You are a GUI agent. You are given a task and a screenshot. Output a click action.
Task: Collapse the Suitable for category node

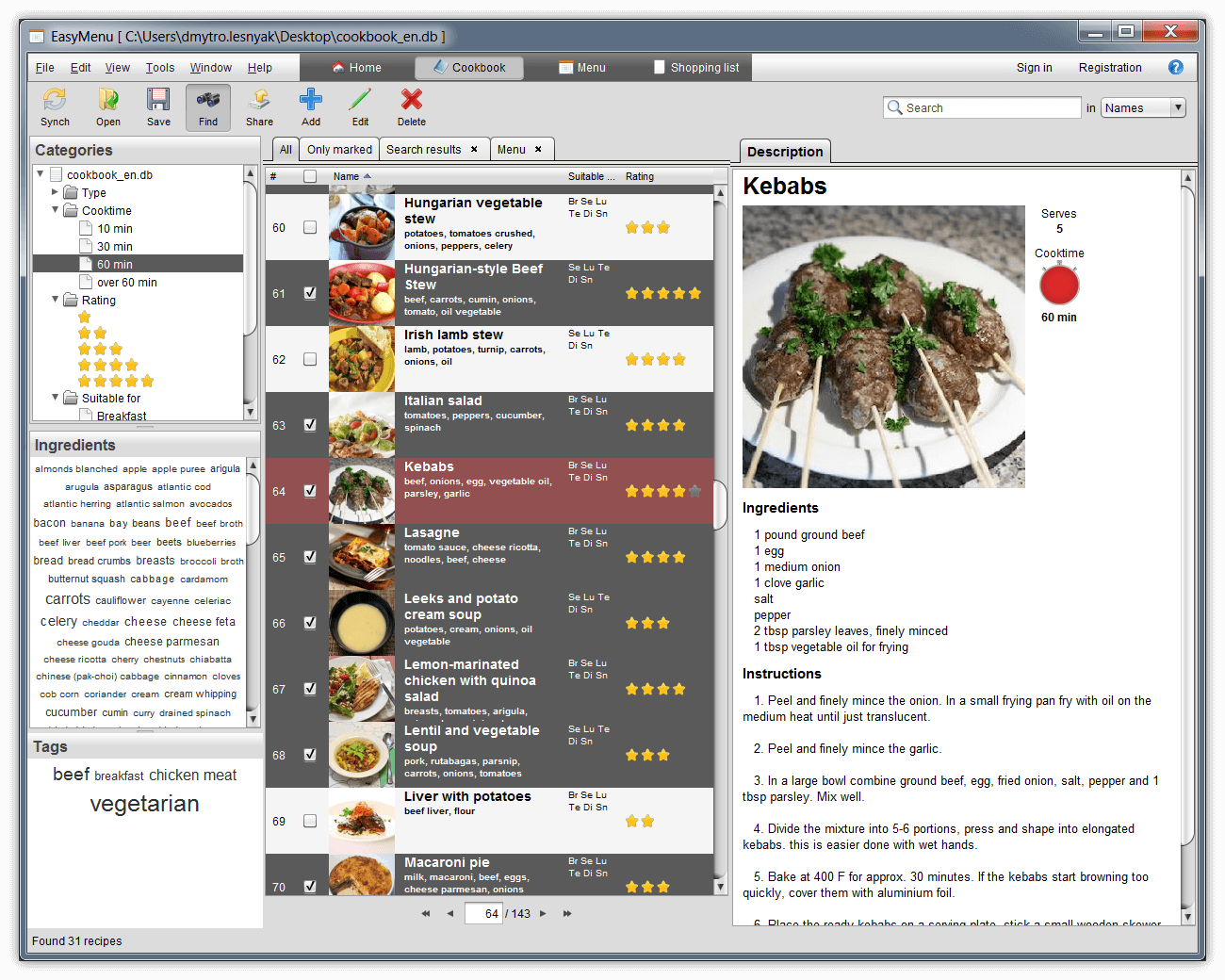tap(55, 397)
